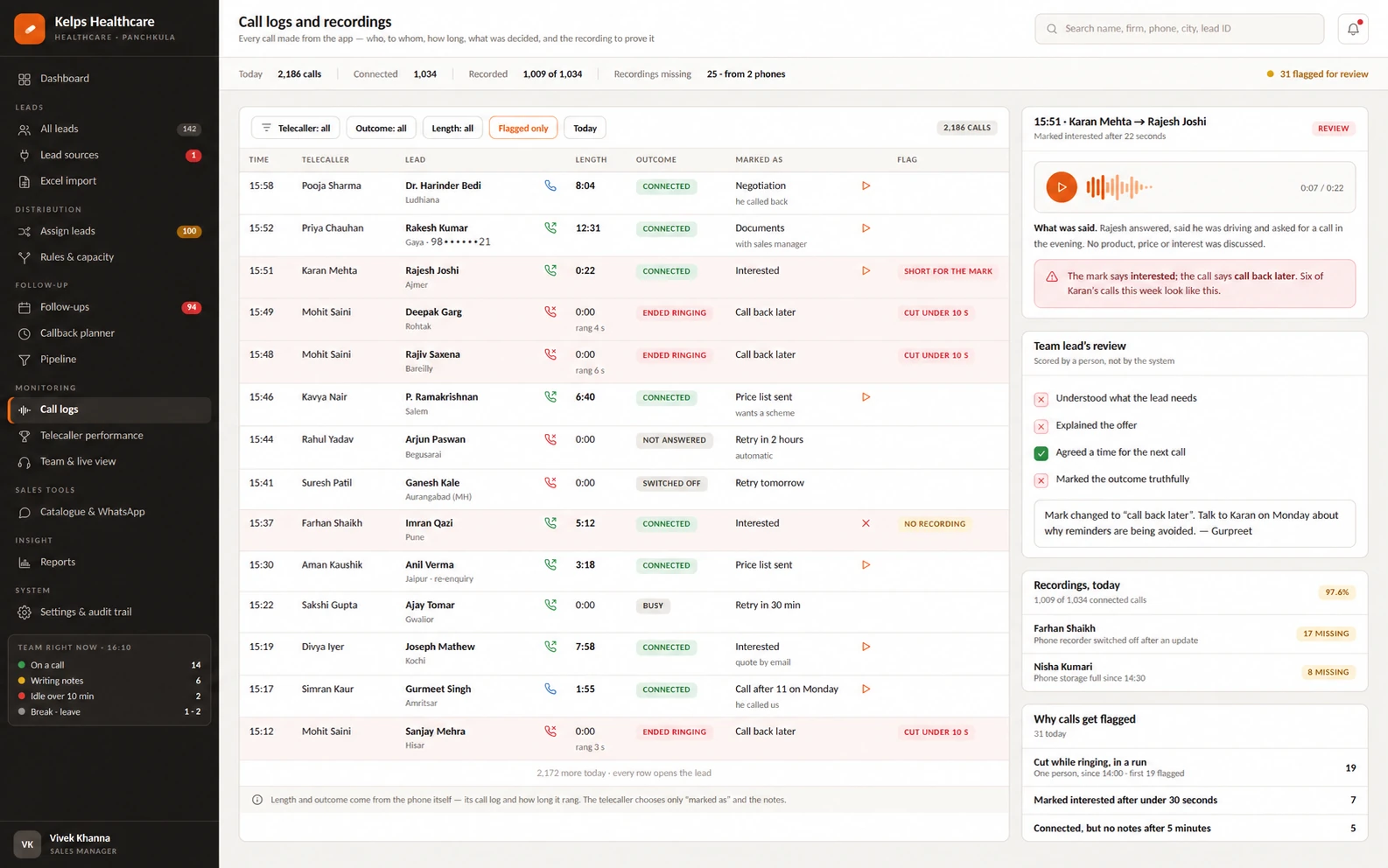Click Nisha Kumari's 8 MISSING badge

(1328, 672)
